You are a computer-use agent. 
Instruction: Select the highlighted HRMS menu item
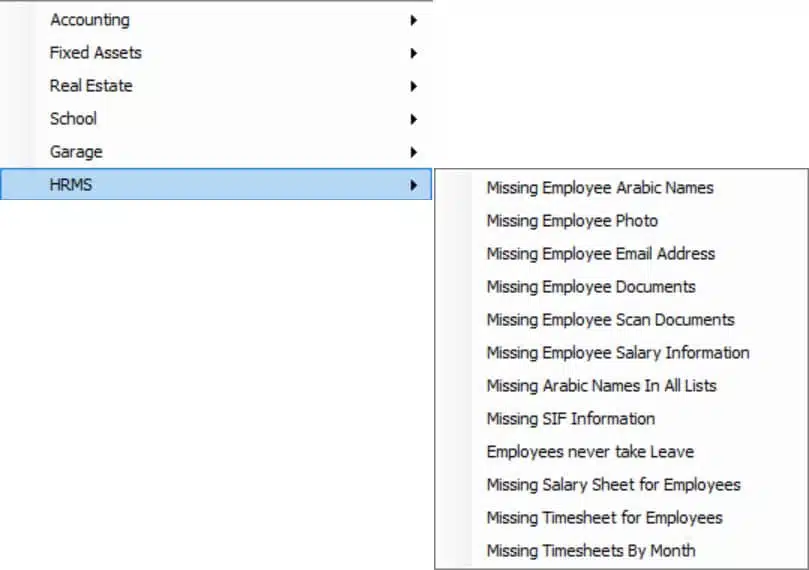[216, 184]
